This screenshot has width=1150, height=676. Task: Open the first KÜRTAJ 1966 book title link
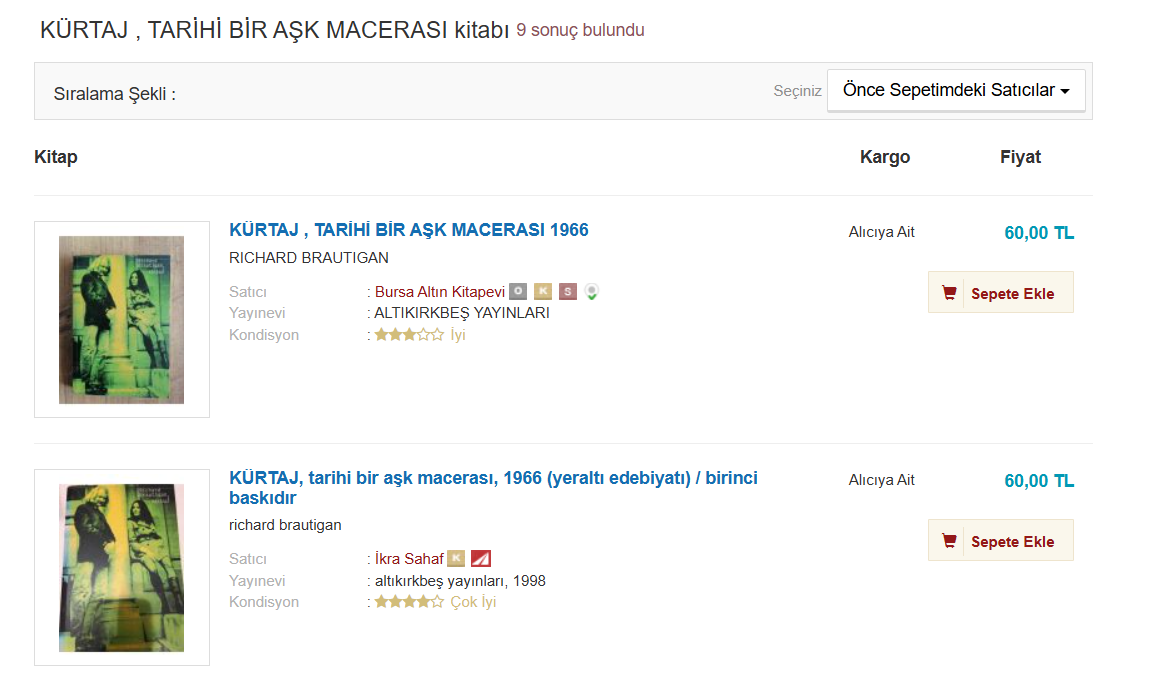pos(408,230)
